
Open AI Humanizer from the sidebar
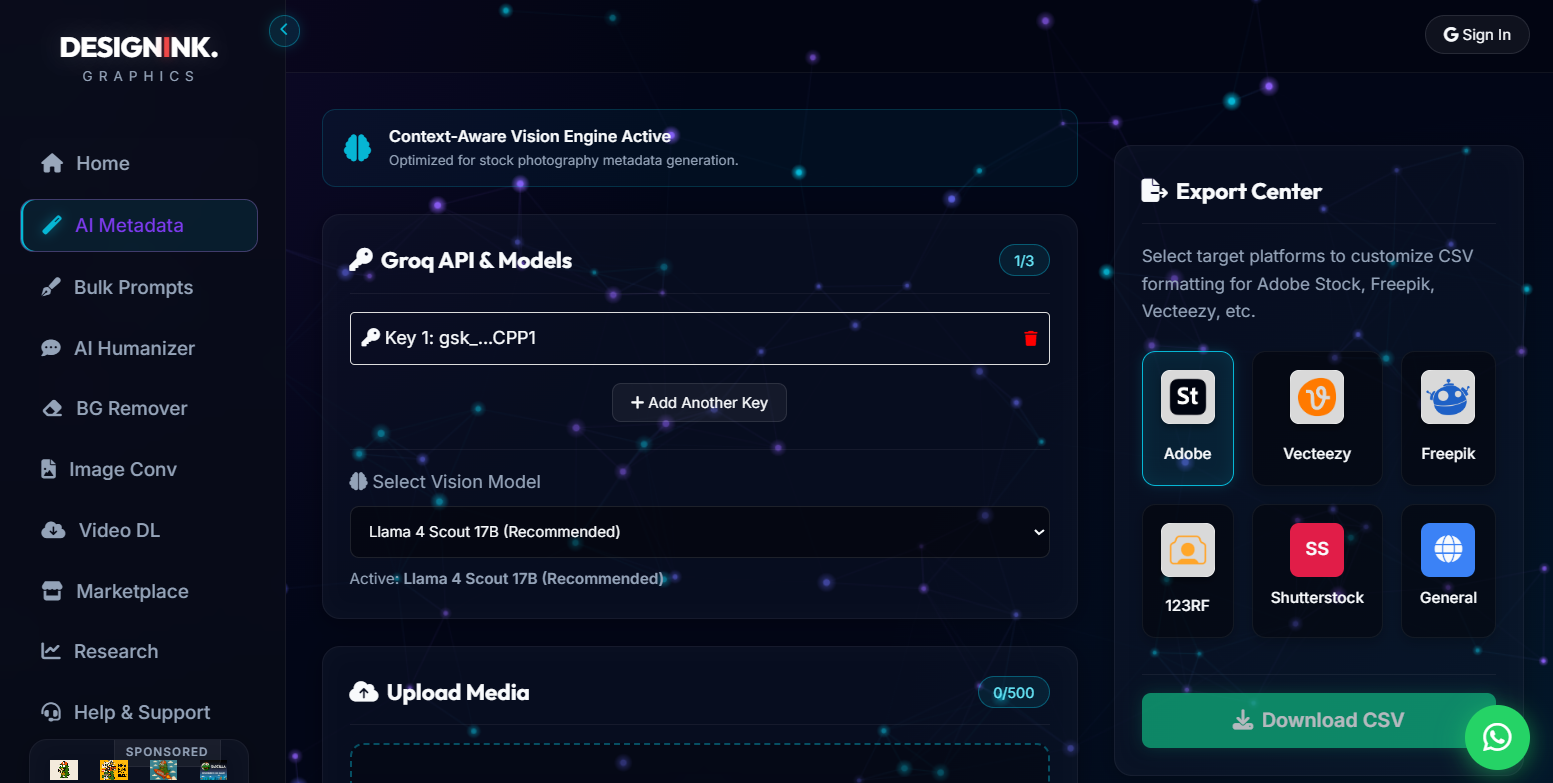click(x=139, y=348)
